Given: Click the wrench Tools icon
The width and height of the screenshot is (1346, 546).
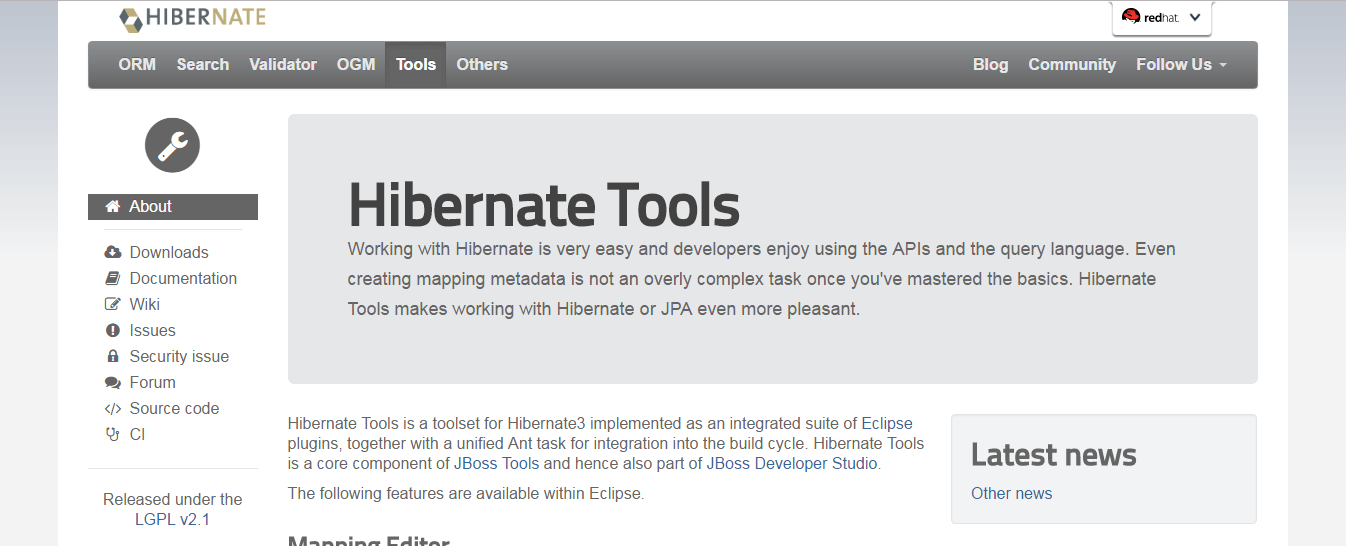Looking at the screenshot, I should pos(172,145).
